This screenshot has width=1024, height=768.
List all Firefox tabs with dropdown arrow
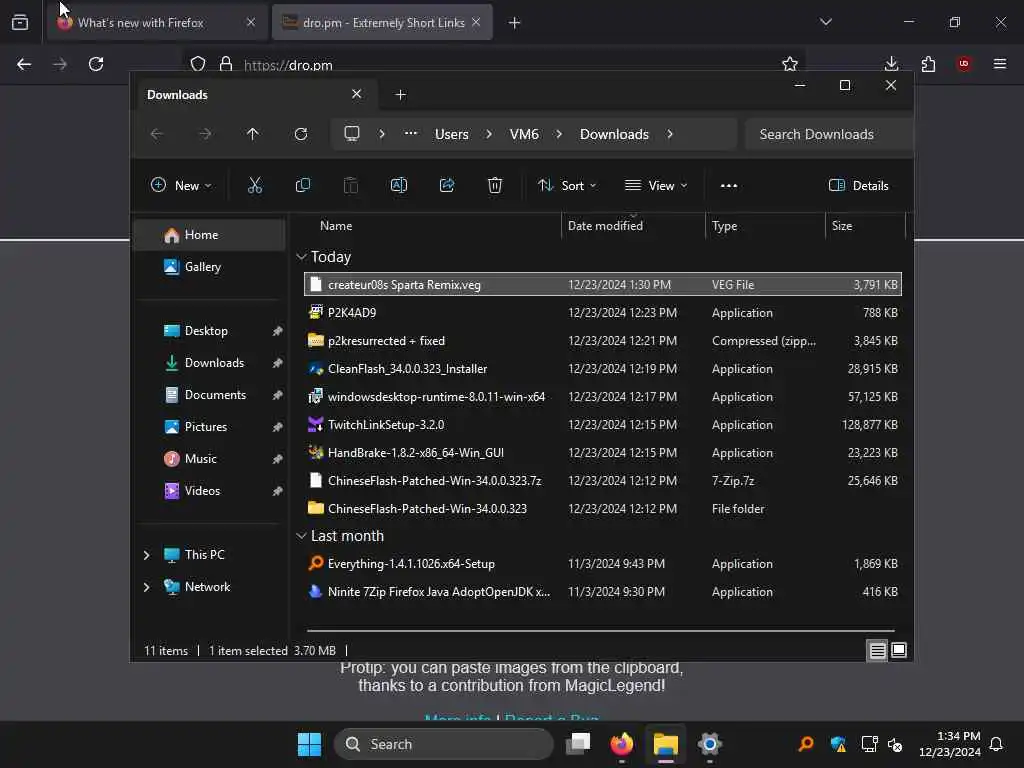(x=826, y=22)
